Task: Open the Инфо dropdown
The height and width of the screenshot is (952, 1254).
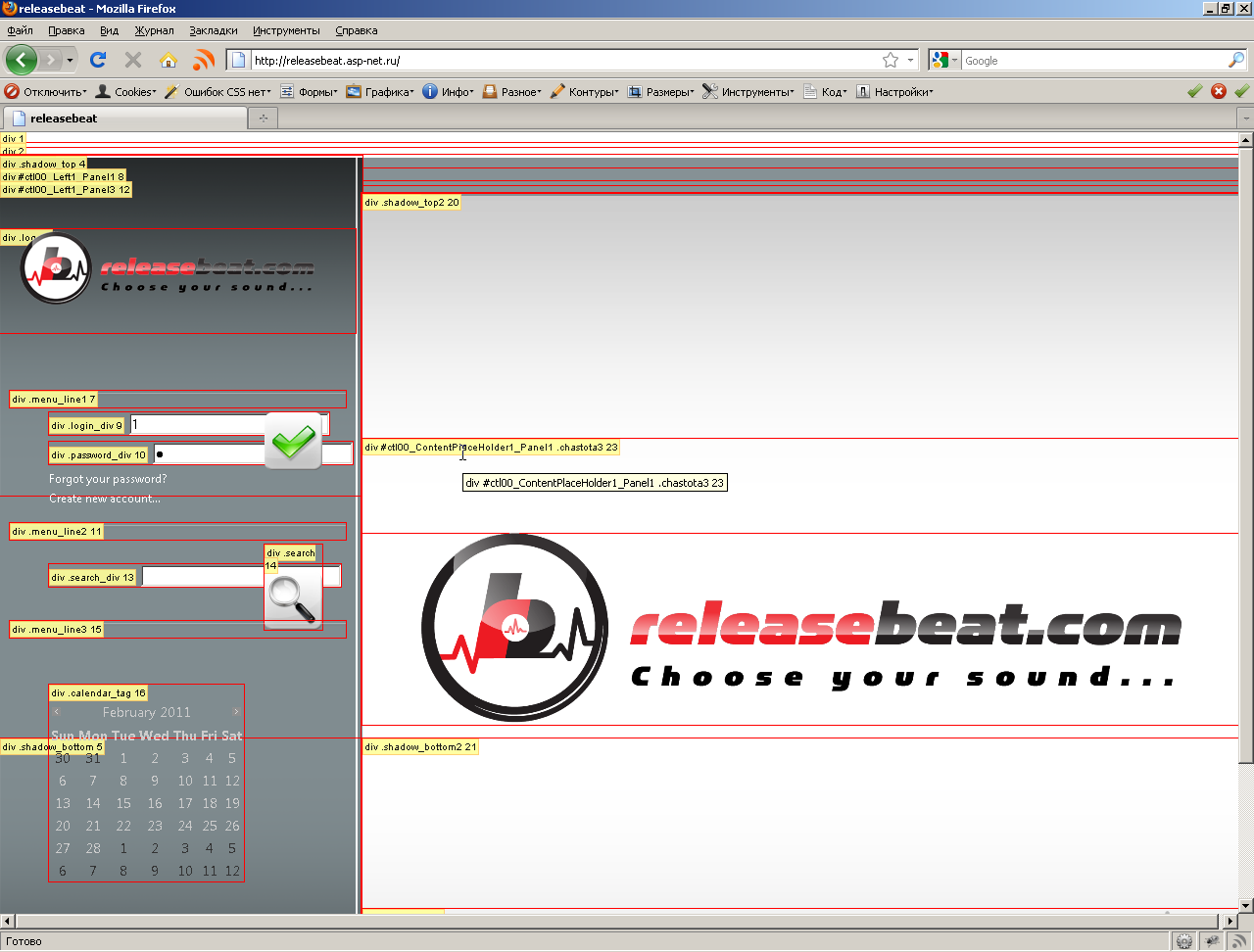Action: coord(449,91)
